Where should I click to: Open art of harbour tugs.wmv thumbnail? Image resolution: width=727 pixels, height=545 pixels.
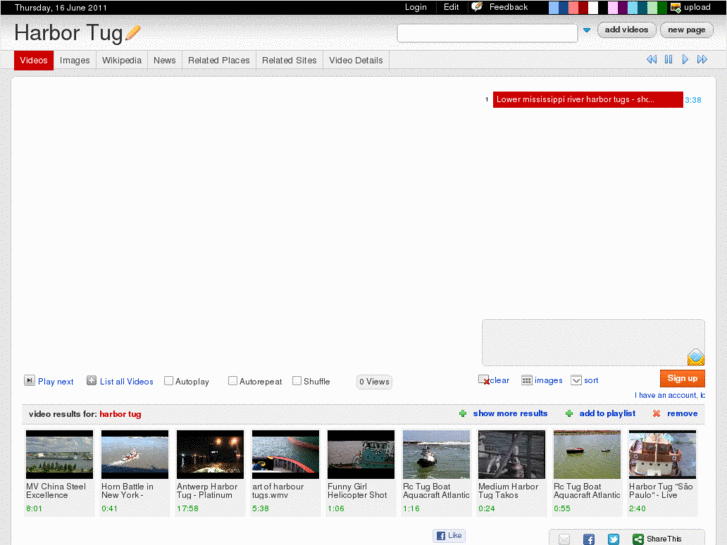tap(286, 454)
